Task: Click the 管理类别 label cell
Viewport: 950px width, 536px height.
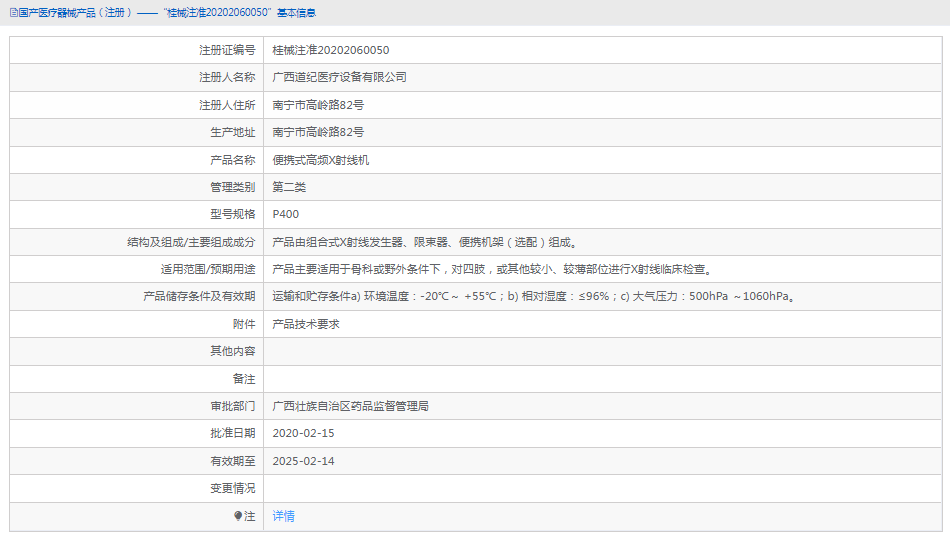Action: [x=136, y=187]
